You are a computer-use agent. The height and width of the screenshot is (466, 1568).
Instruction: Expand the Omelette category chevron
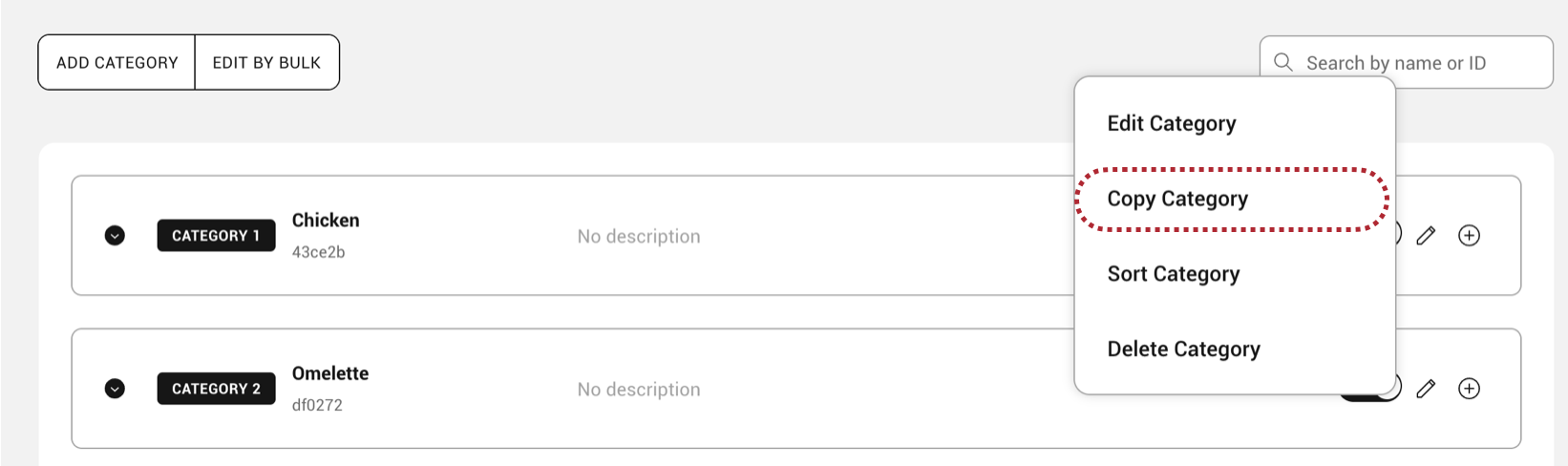click(115, 389)
